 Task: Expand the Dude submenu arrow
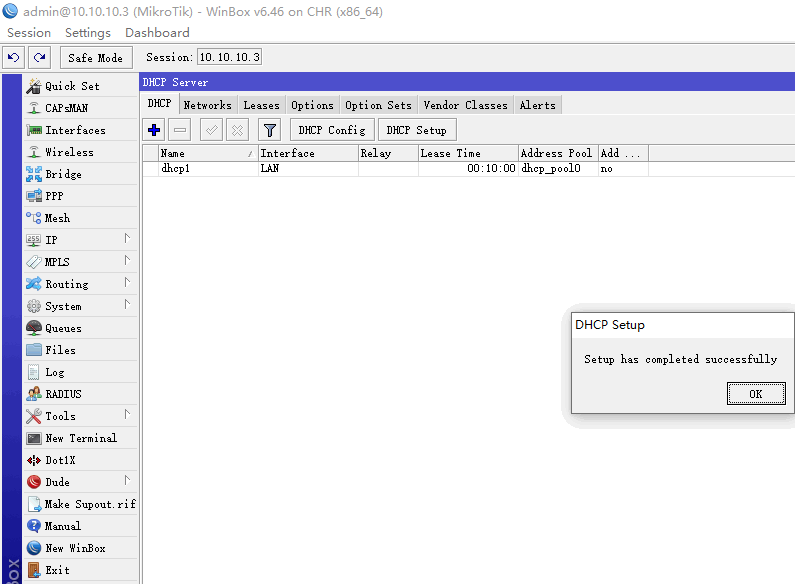(x=127, y=480)
